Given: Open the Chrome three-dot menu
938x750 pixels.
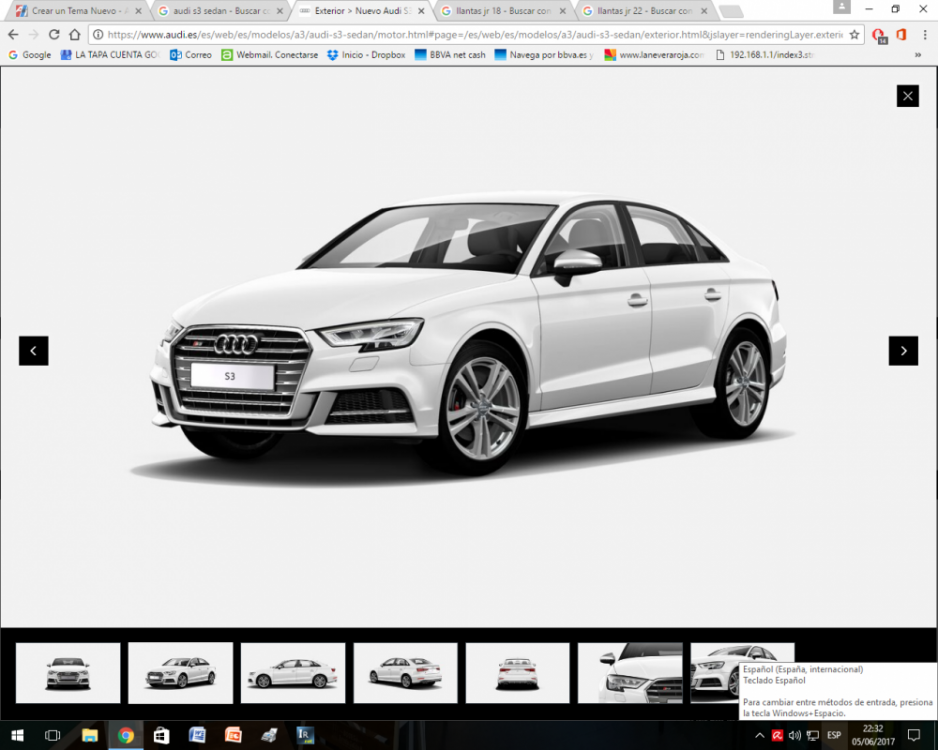Looking at the screenshot, I should click(x=923, y=34).
